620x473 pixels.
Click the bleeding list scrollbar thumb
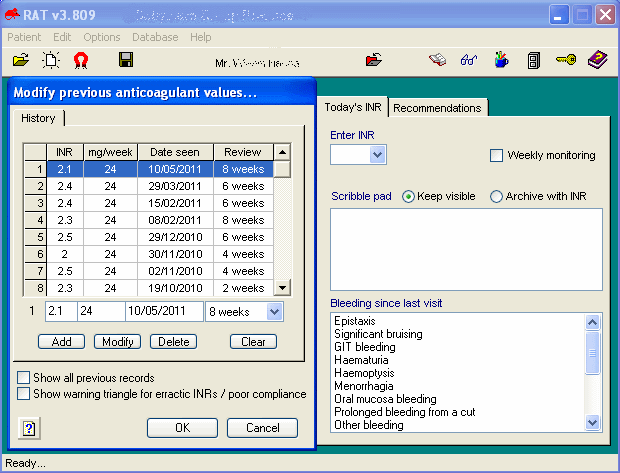pos(592,353)
